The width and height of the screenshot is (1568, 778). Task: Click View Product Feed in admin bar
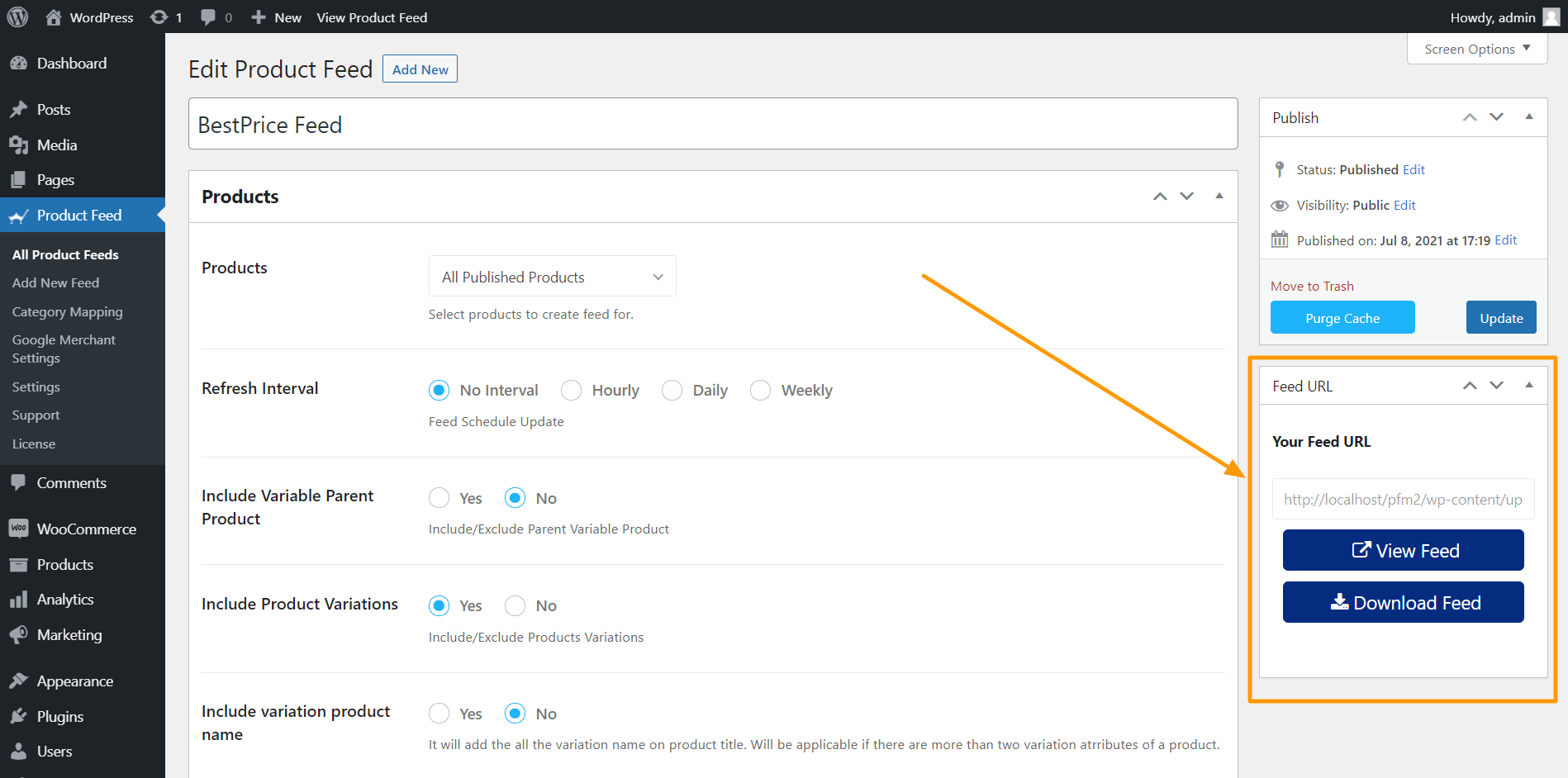(372, 17)
